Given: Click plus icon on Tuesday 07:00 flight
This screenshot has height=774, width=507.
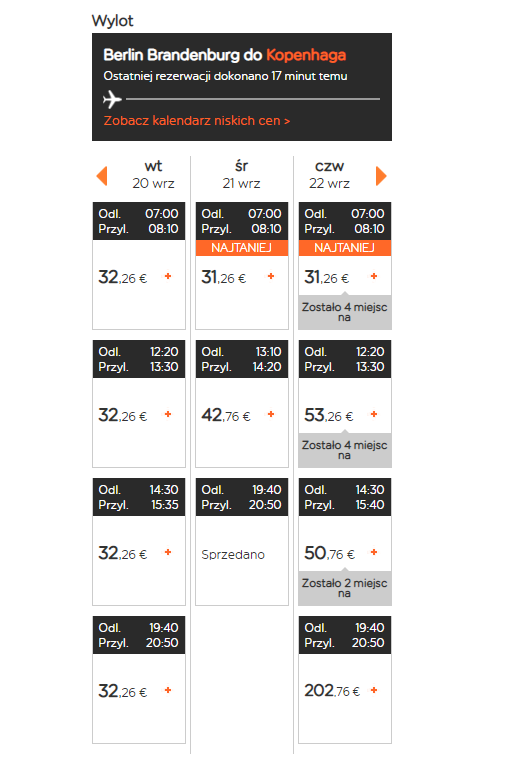Looking at the screenshot, I should pos(168,276).
